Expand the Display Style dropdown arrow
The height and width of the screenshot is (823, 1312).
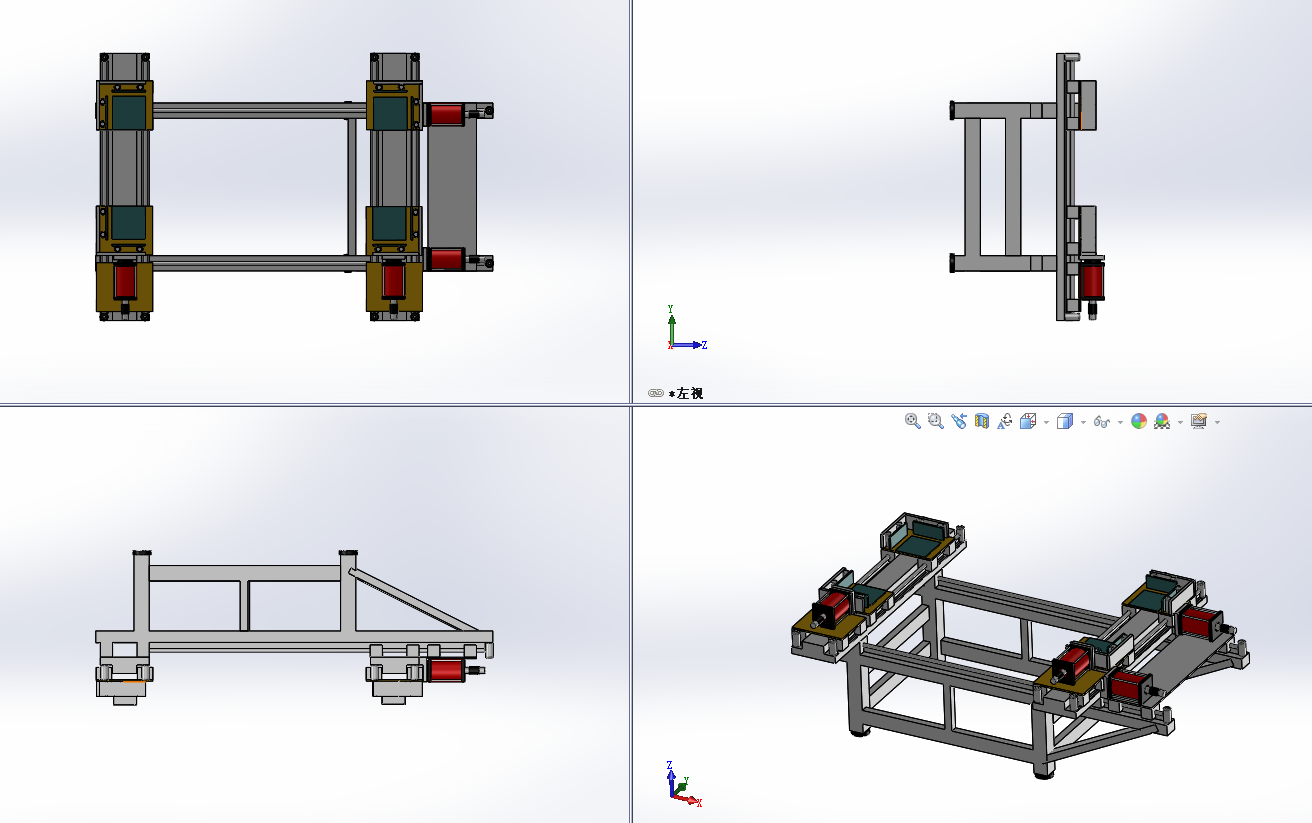pos(1083,422)
